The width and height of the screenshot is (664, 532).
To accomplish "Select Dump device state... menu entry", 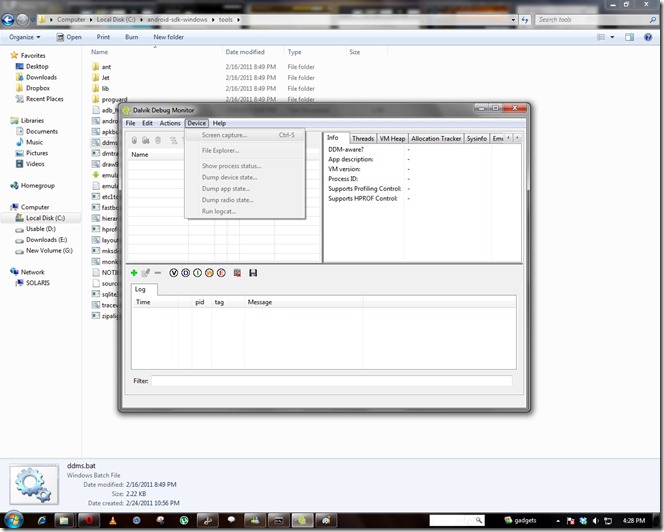I will (245, 177).
